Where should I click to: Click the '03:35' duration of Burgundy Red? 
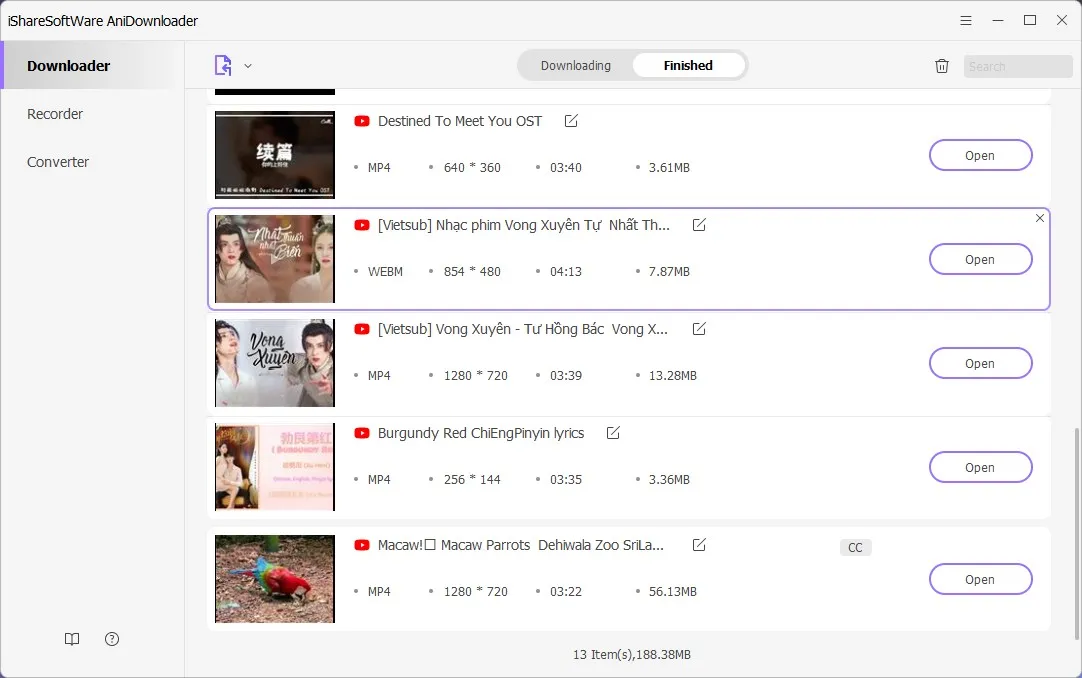point(566,479)
